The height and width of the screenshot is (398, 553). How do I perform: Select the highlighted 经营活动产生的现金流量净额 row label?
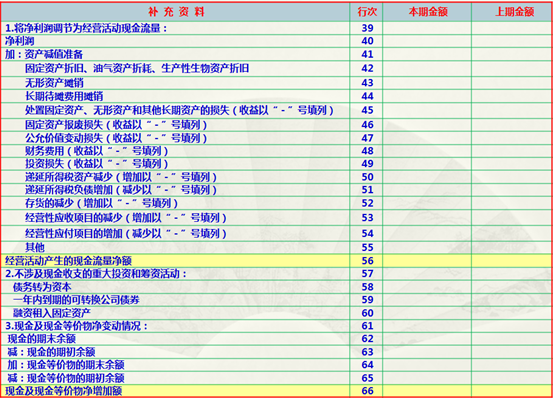(68, 261)
